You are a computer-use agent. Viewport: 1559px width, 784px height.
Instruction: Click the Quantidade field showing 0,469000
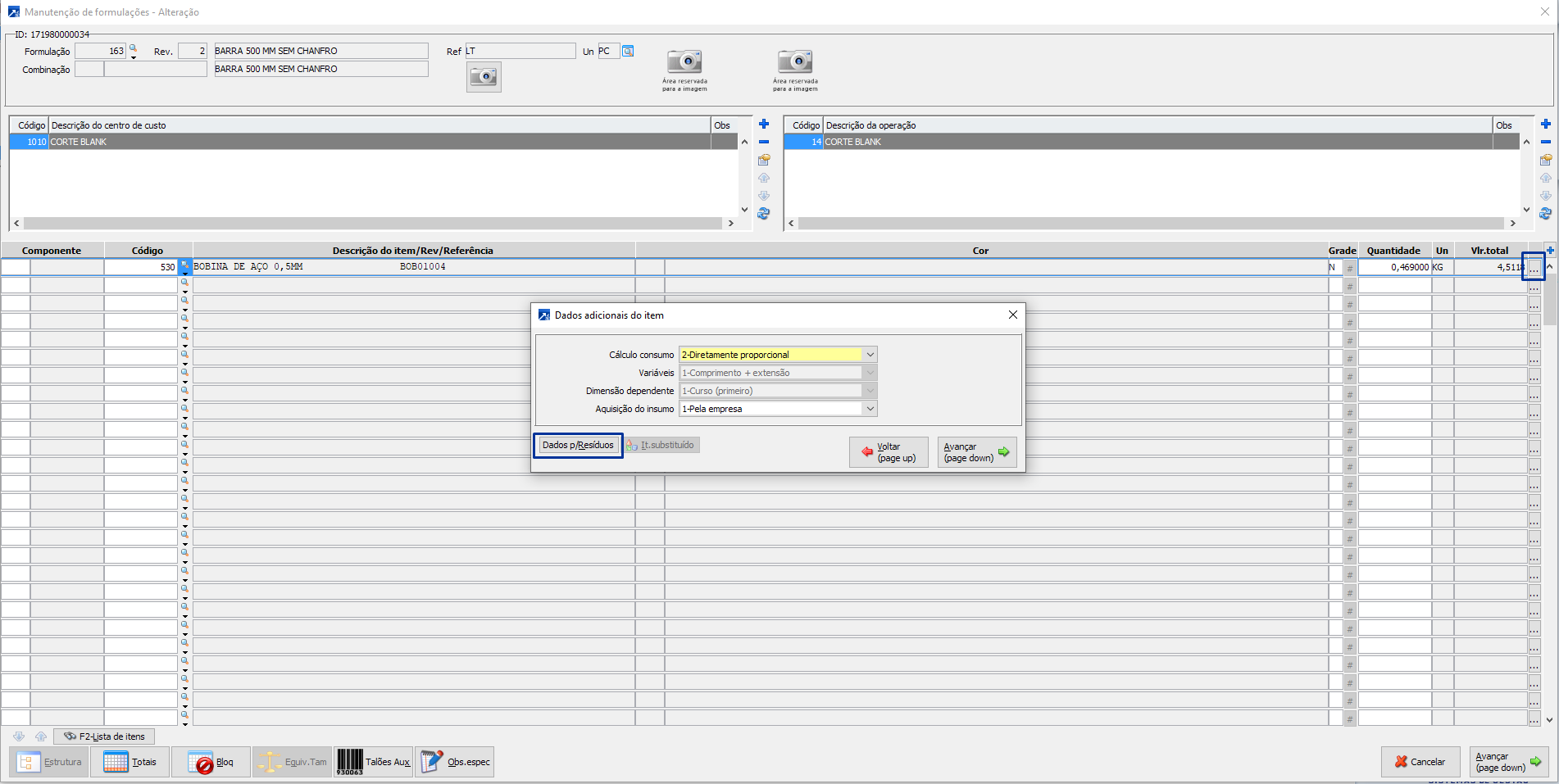click(1394, 267)
